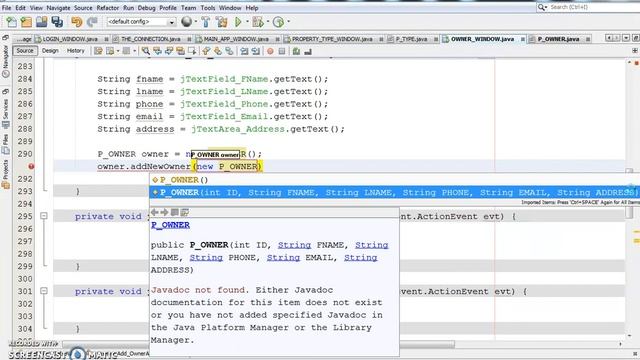Screen dimensions: 640x360
Task: Open the Debug menu
Action: coord(146,8)
